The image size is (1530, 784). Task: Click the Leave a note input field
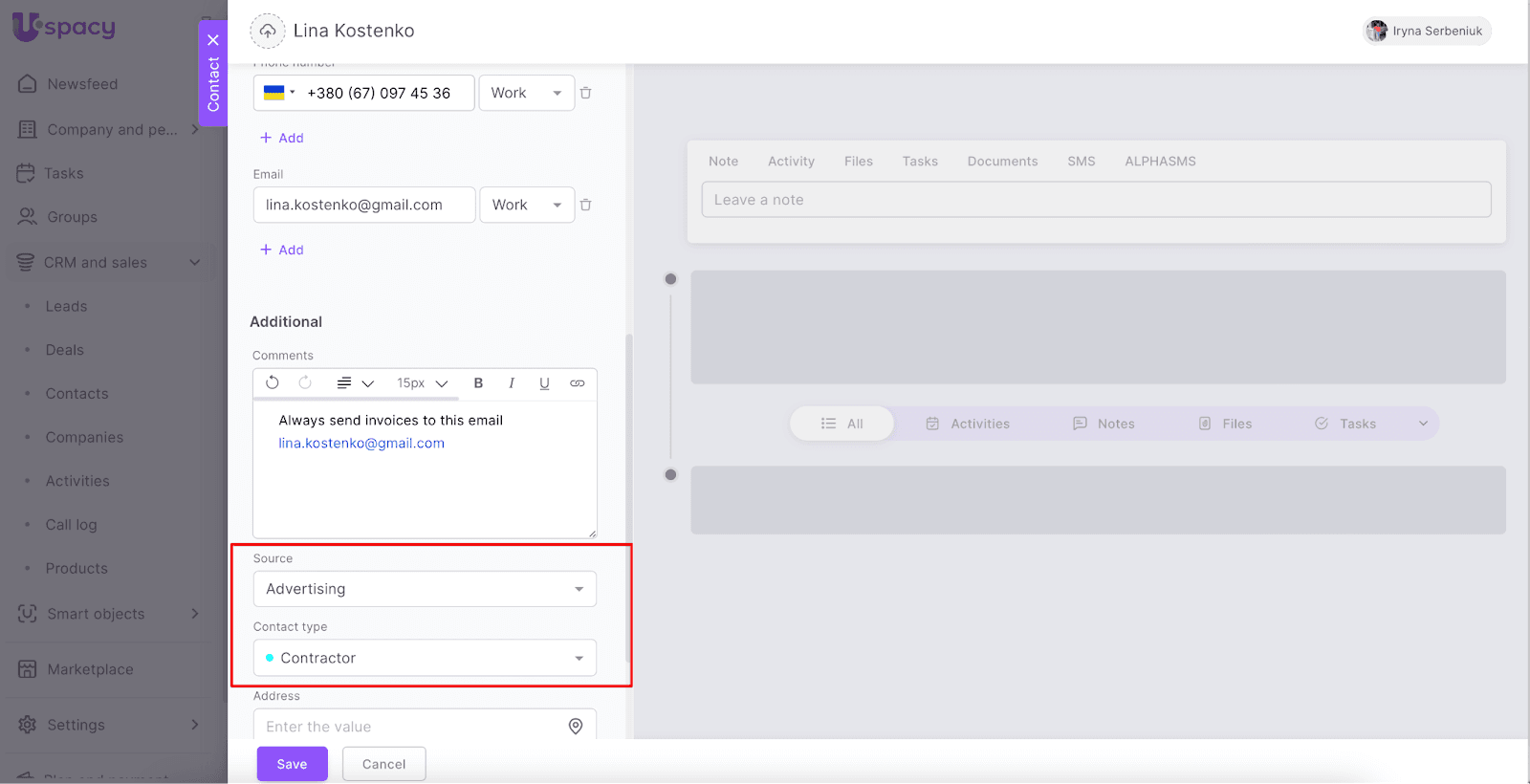1096,200
